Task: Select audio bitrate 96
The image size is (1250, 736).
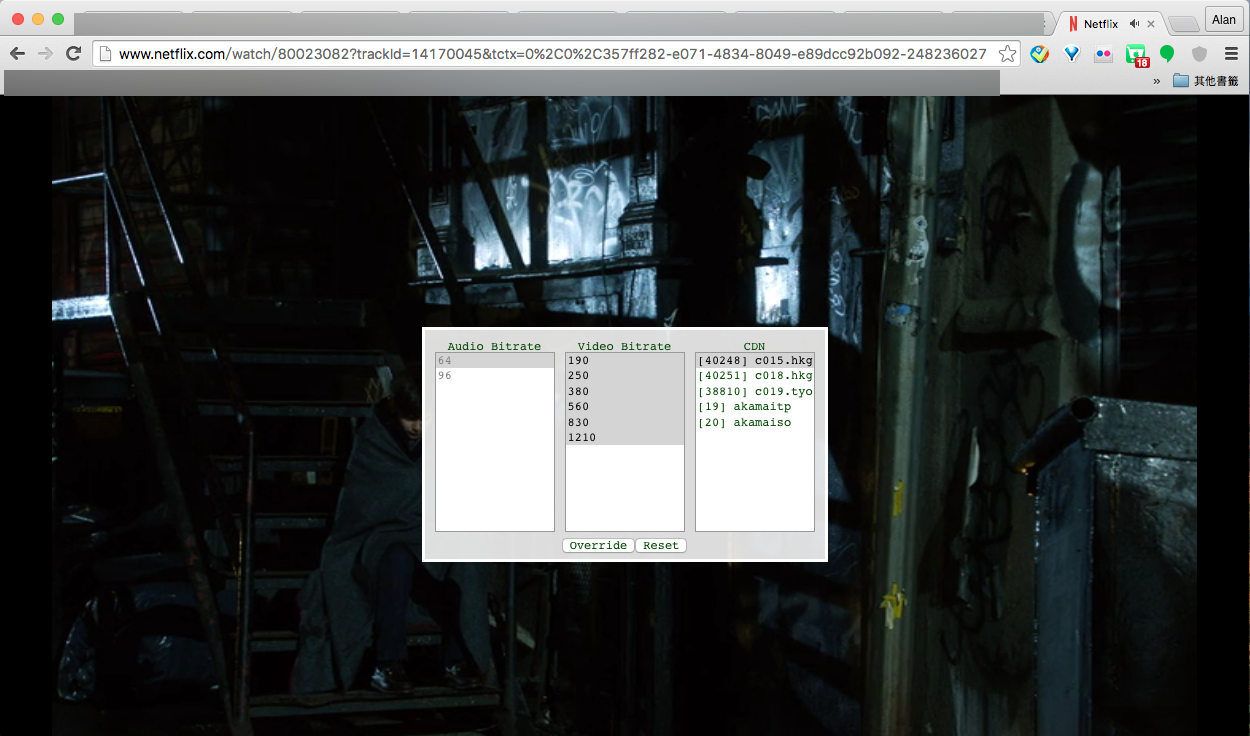Action: pyautogui.click(x=495, y=376)
